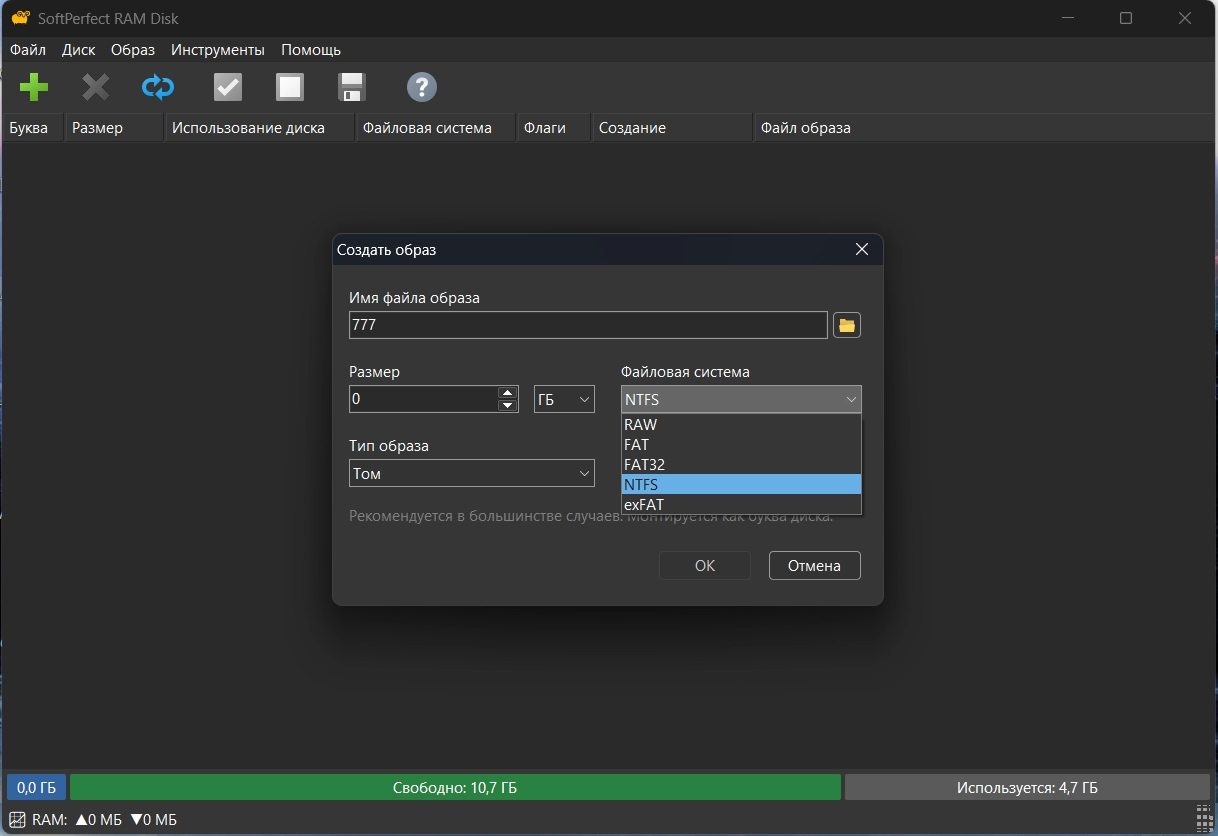
Task: Browse for image file with folder icon
Action: point(847,325)
